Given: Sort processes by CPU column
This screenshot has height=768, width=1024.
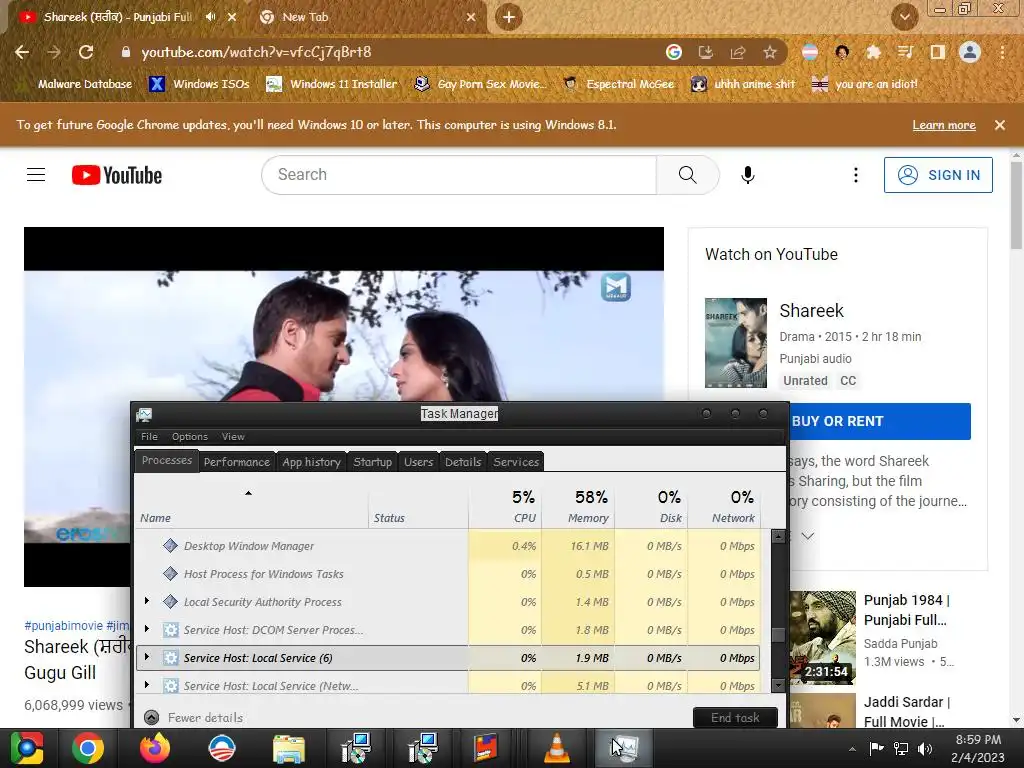Looking at the screenshot, I should click(x=505, y=506).
